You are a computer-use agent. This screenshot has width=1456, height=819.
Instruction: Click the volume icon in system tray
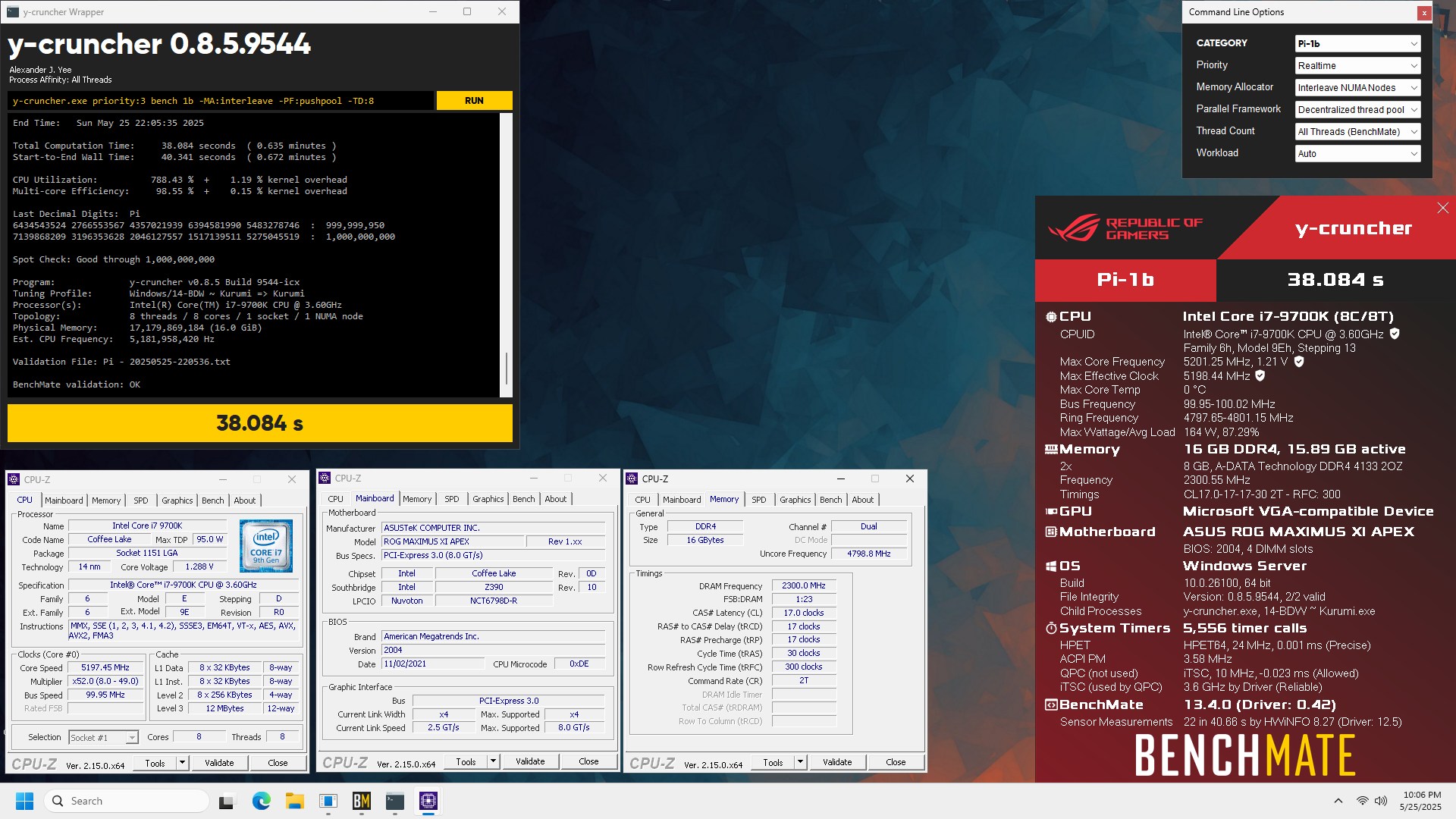pyautogui.click(x=1381, y=801)
